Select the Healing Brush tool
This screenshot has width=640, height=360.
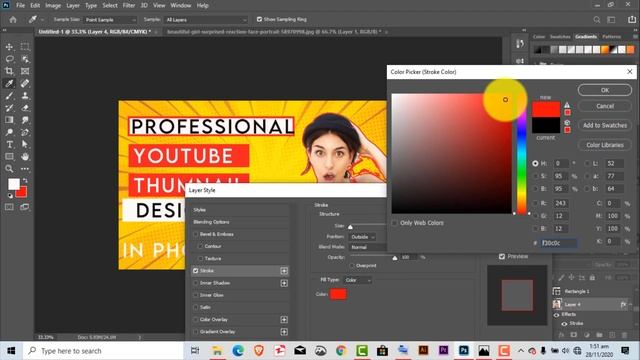tap(25, 83)
